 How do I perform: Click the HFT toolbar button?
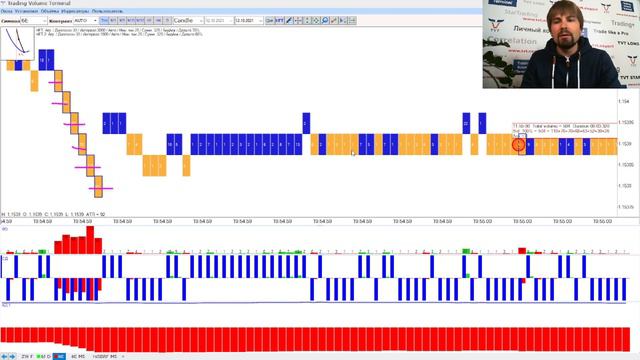point(280,20)
